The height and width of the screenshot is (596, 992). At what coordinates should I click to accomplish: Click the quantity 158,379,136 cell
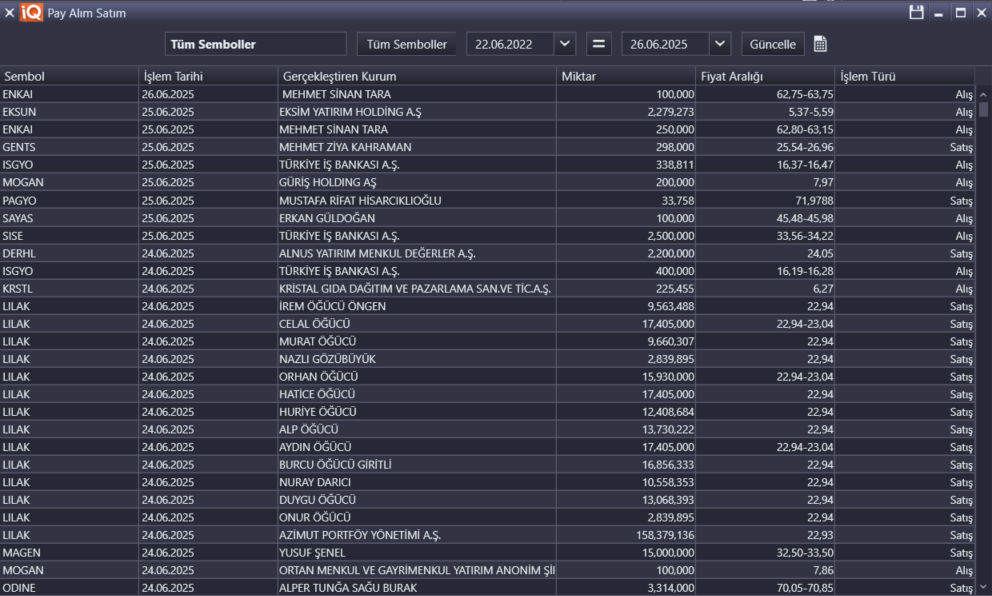coord(626,535)
